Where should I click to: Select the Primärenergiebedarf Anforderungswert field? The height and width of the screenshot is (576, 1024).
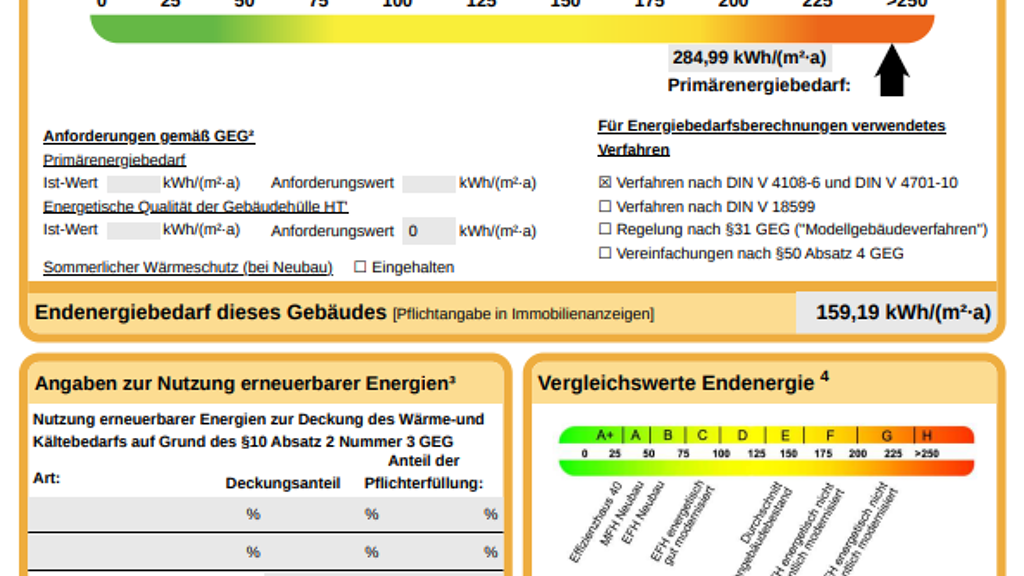(428, 183)
